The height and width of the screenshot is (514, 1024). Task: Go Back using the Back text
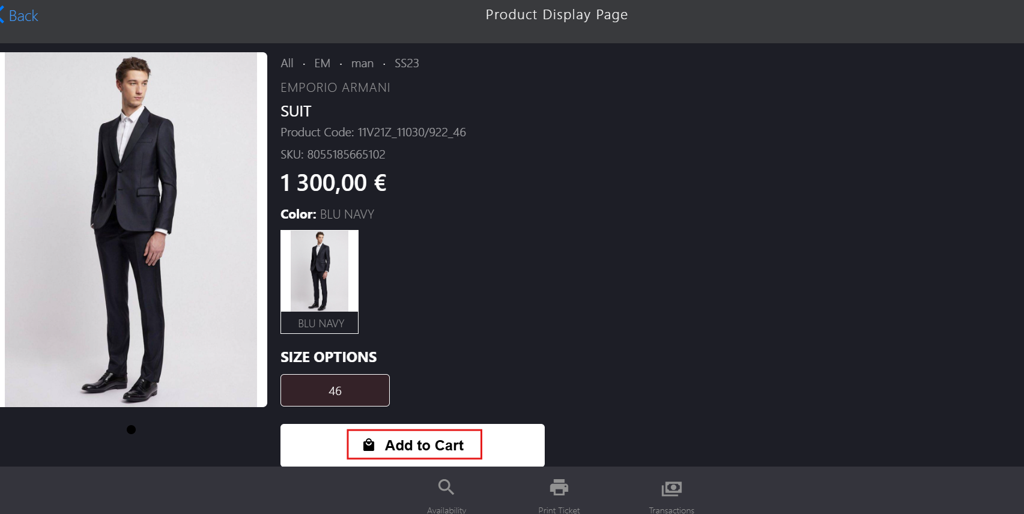point(24,16)
